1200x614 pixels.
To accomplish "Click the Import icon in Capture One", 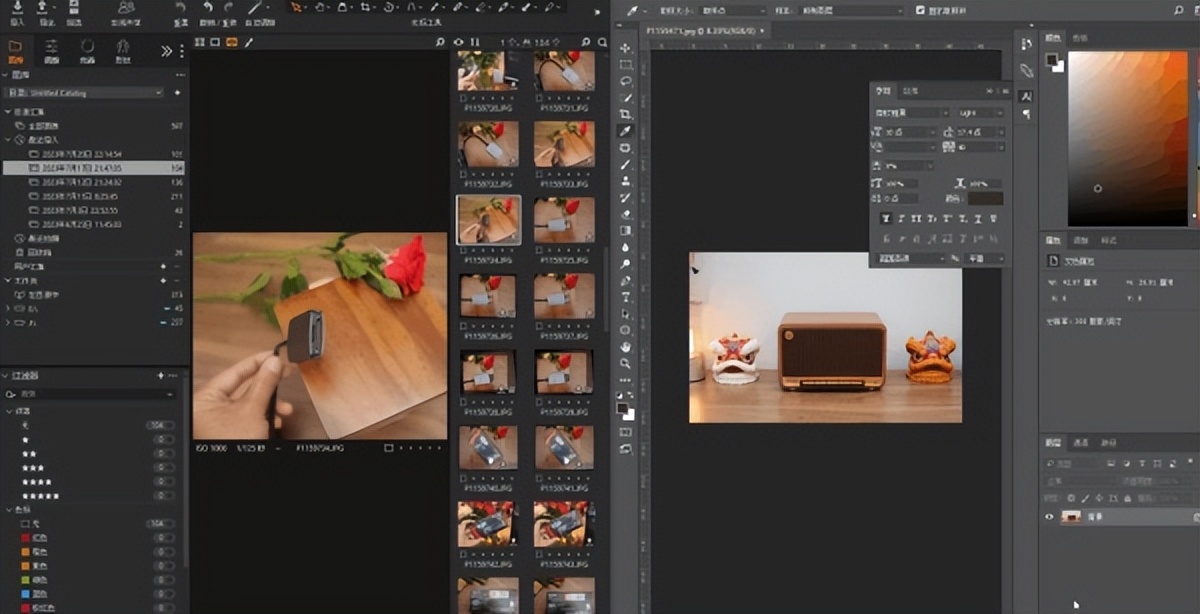I will 17,12.
